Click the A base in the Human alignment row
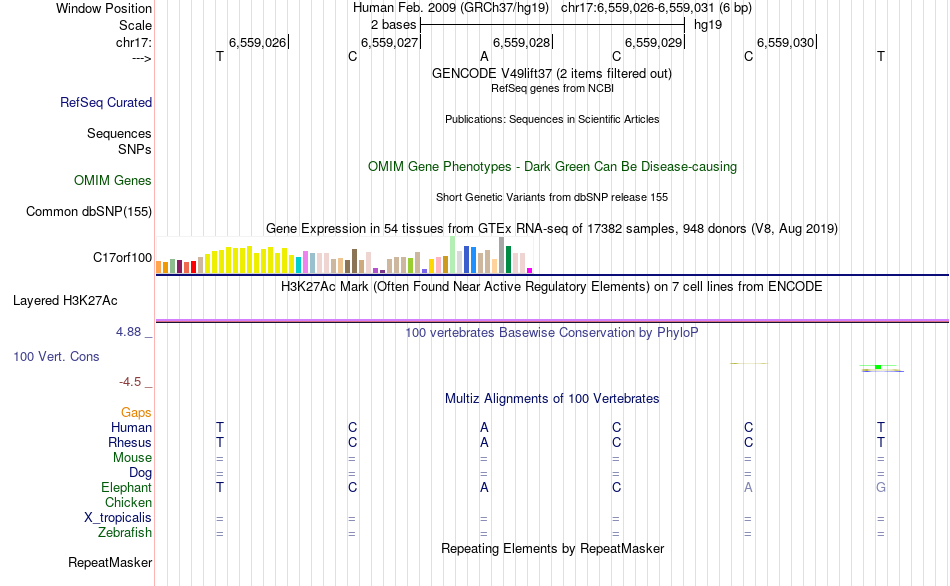Viewport: 950px width, 586px height. [484, 428]
